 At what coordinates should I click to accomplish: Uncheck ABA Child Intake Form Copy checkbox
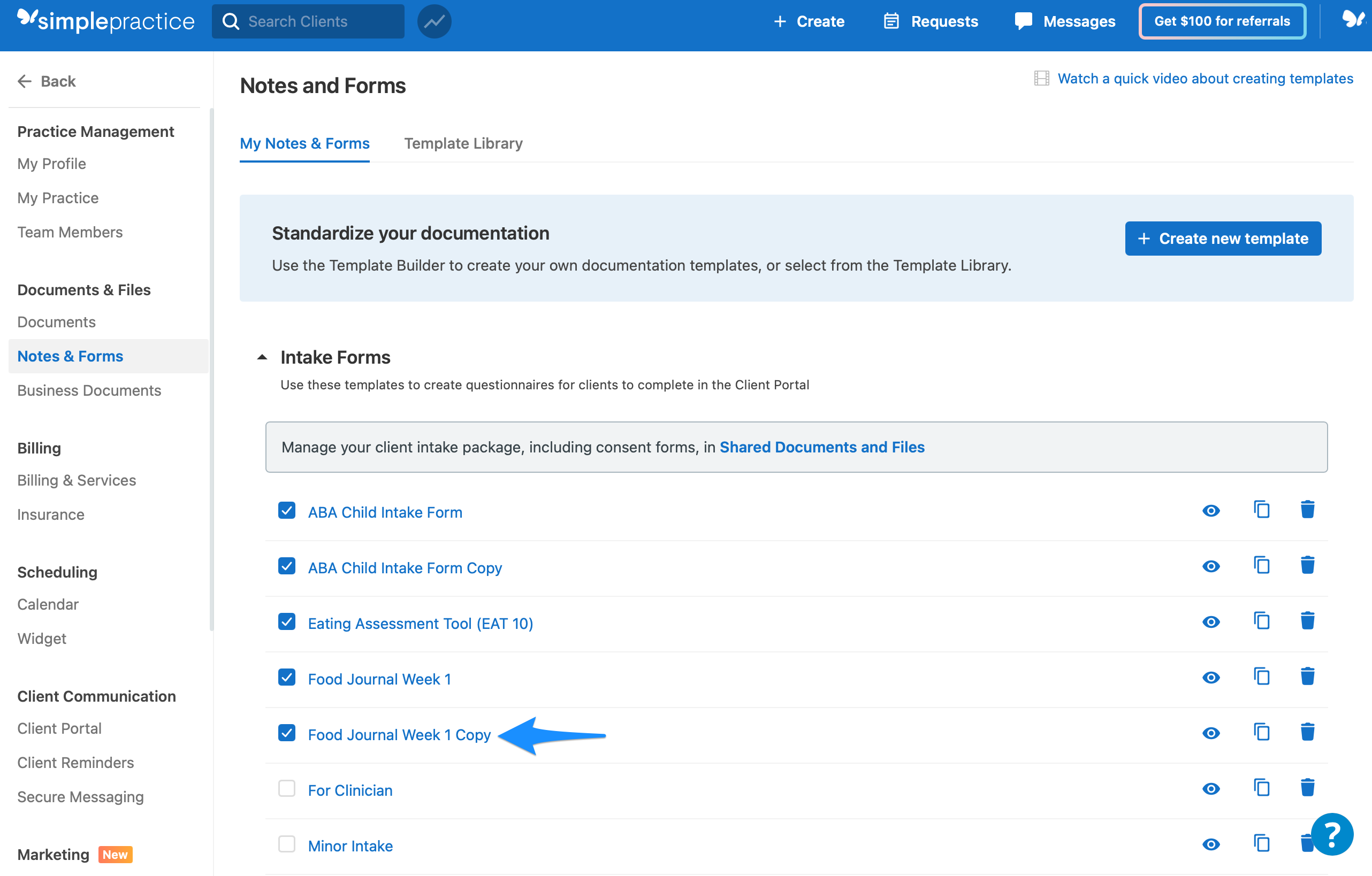point(287,566)
